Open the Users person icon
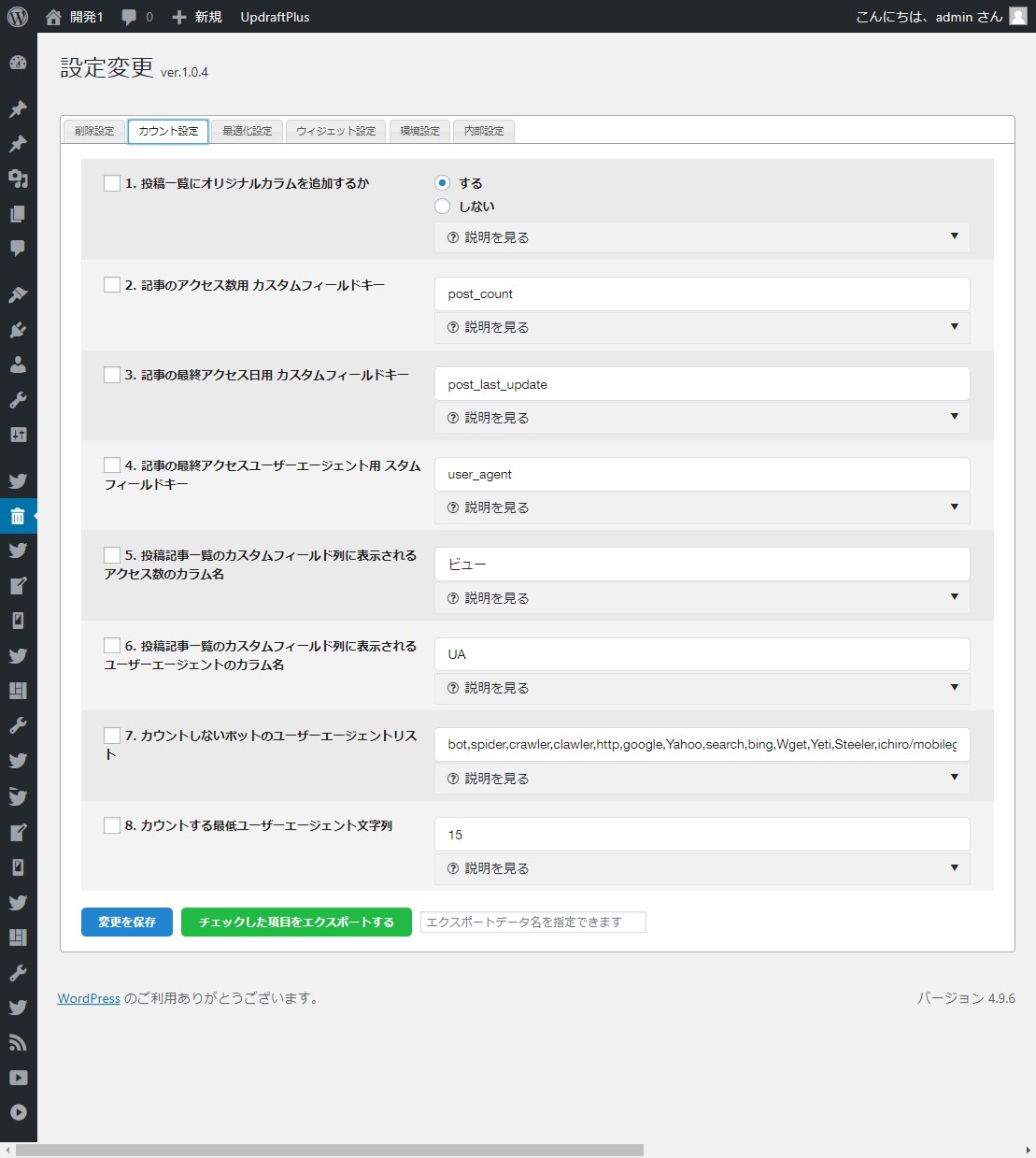This screenshot has width=1036, height=1158. point(18,365)
